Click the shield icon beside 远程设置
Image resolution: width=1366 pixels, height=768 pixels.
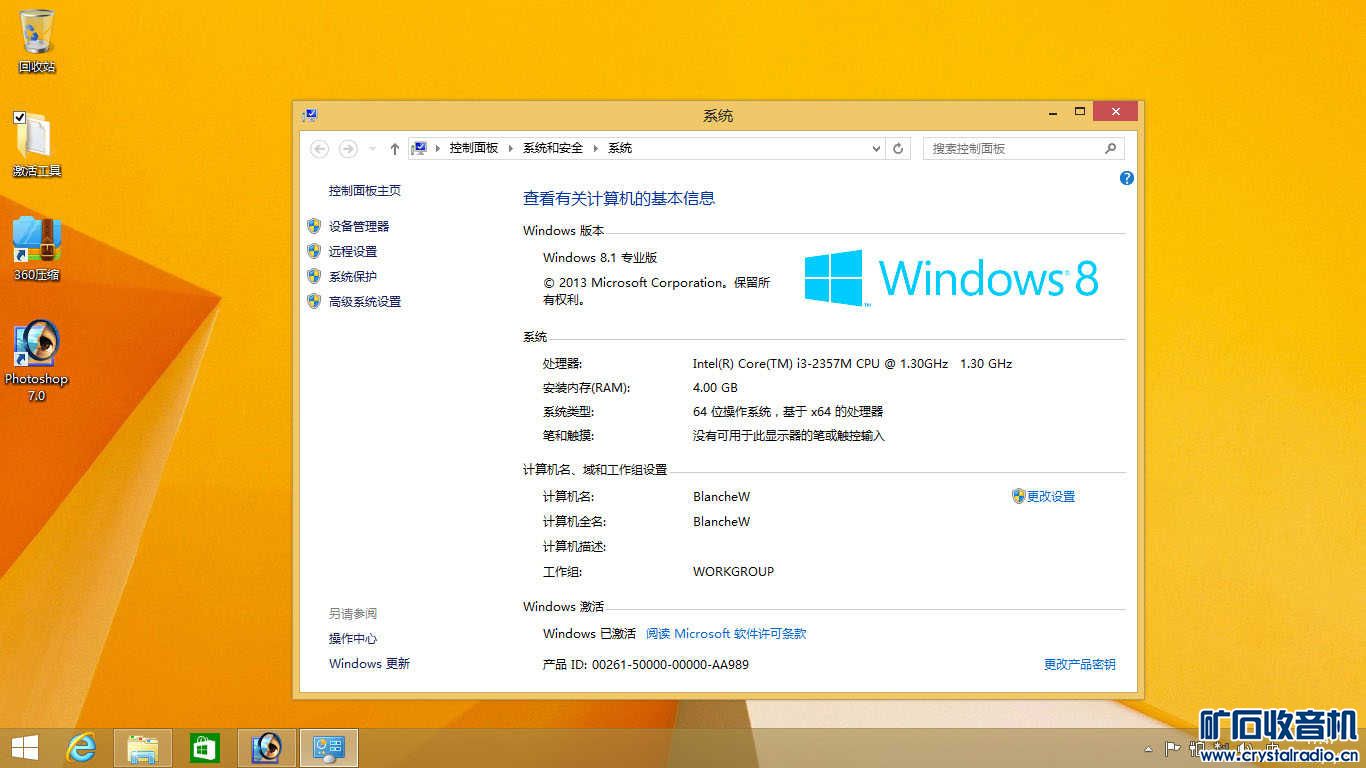(314, 251)
